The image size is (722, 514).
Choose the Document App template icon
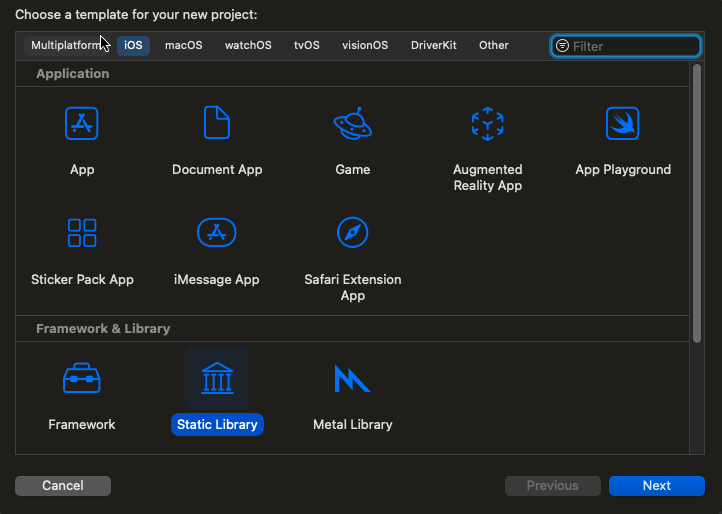pos(217,123)
